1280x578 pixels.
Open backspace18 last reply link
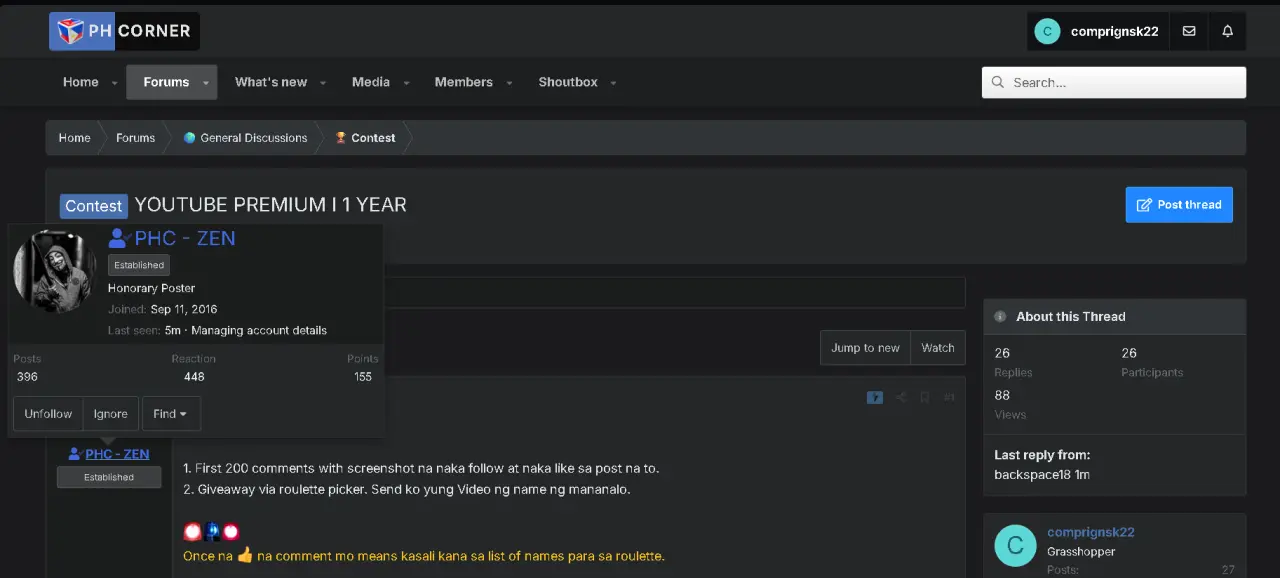tap(1033, 475)
